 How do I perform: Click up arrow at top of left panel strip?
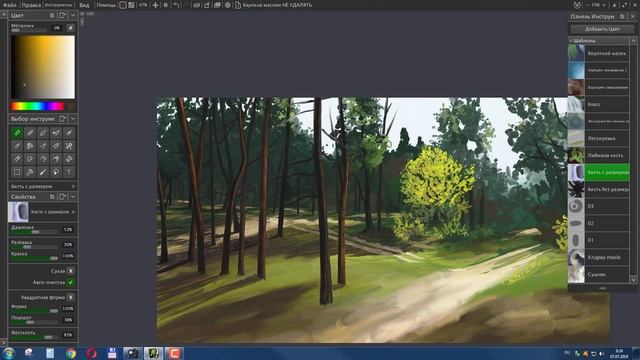click(4, 15)
